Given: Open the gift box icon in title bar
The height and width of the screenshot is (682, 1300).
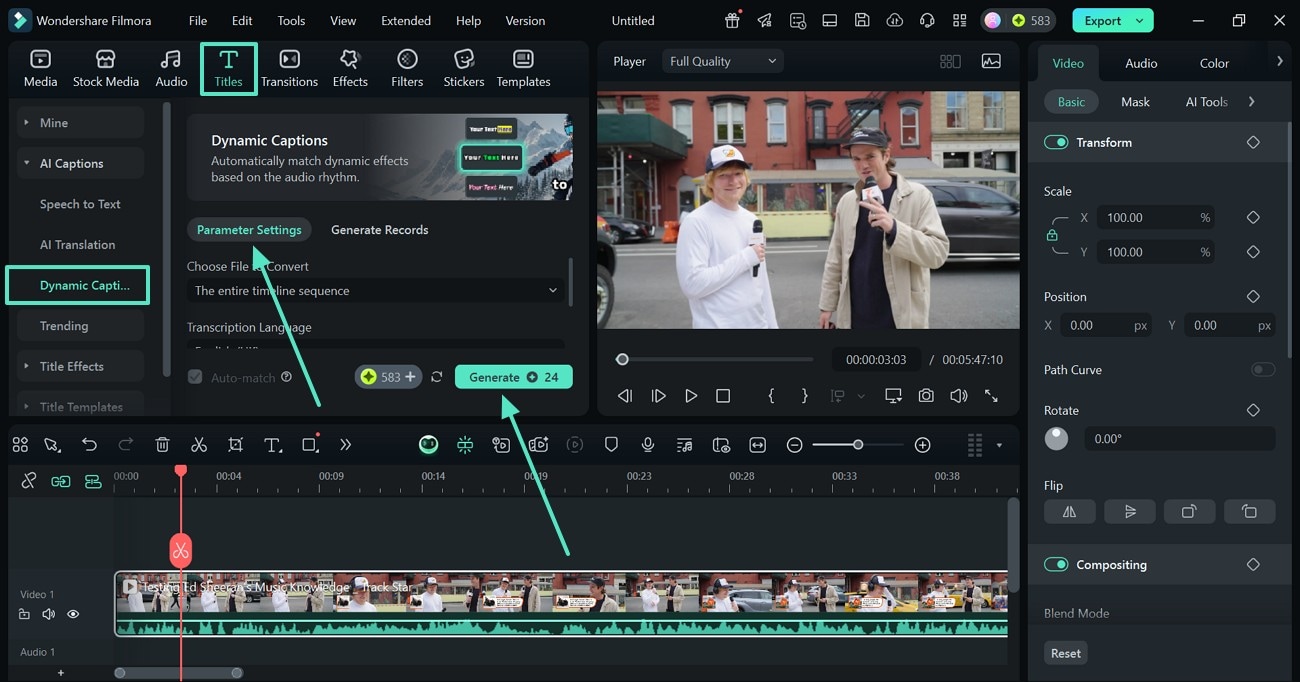Looking at the screenshot, I should (733, 20).
